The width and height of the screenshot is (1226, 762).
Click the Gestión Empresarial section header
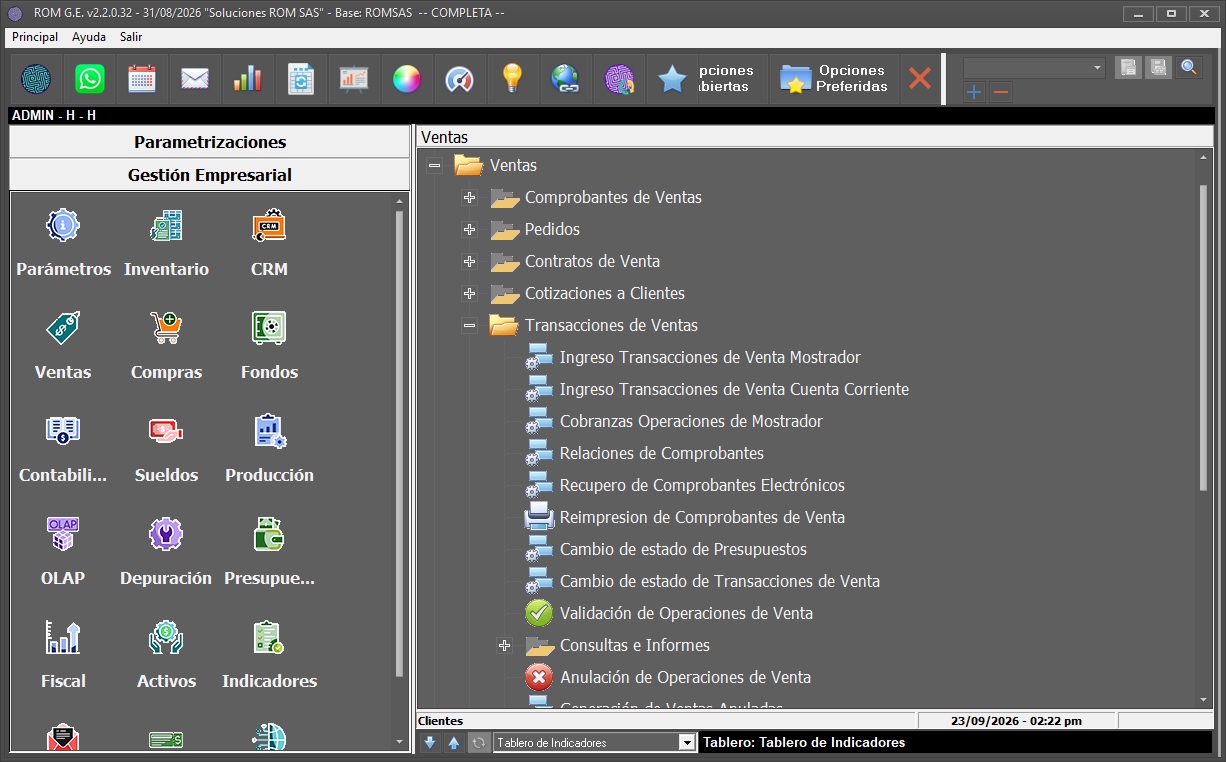[210, 175]
